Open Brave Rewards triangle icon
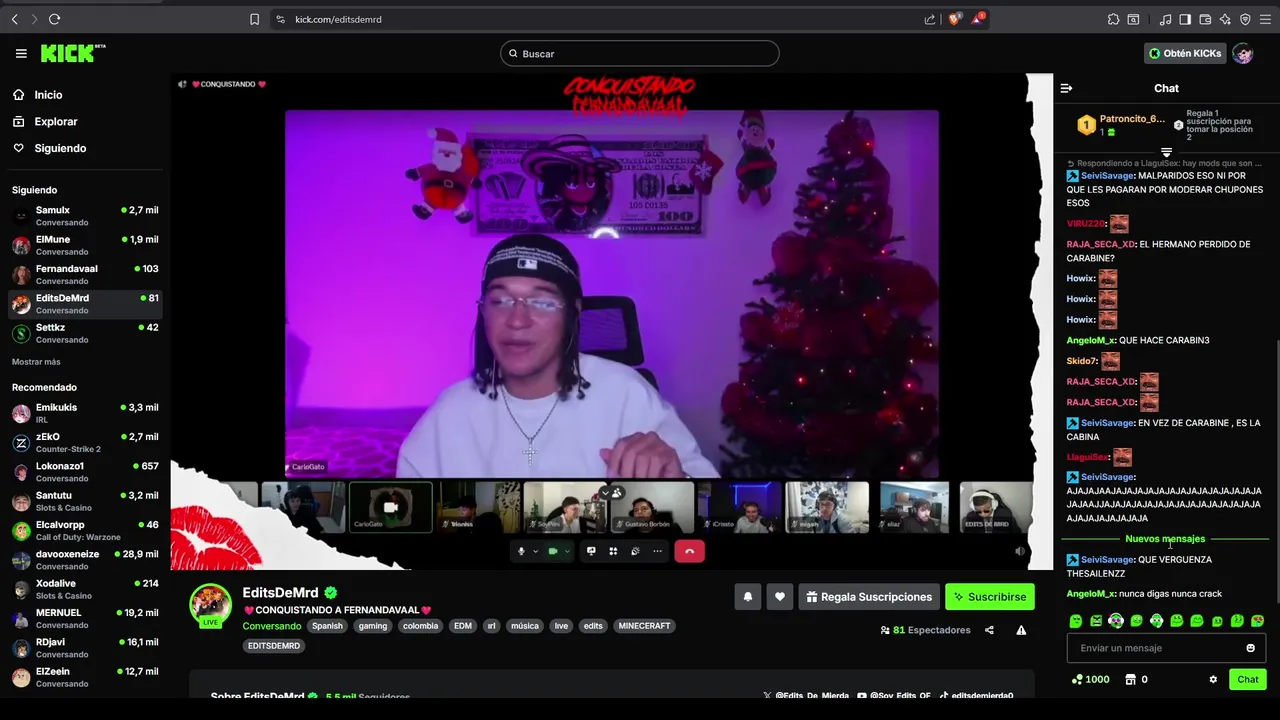Screen dimensions: 1280x720 [979, 19]
